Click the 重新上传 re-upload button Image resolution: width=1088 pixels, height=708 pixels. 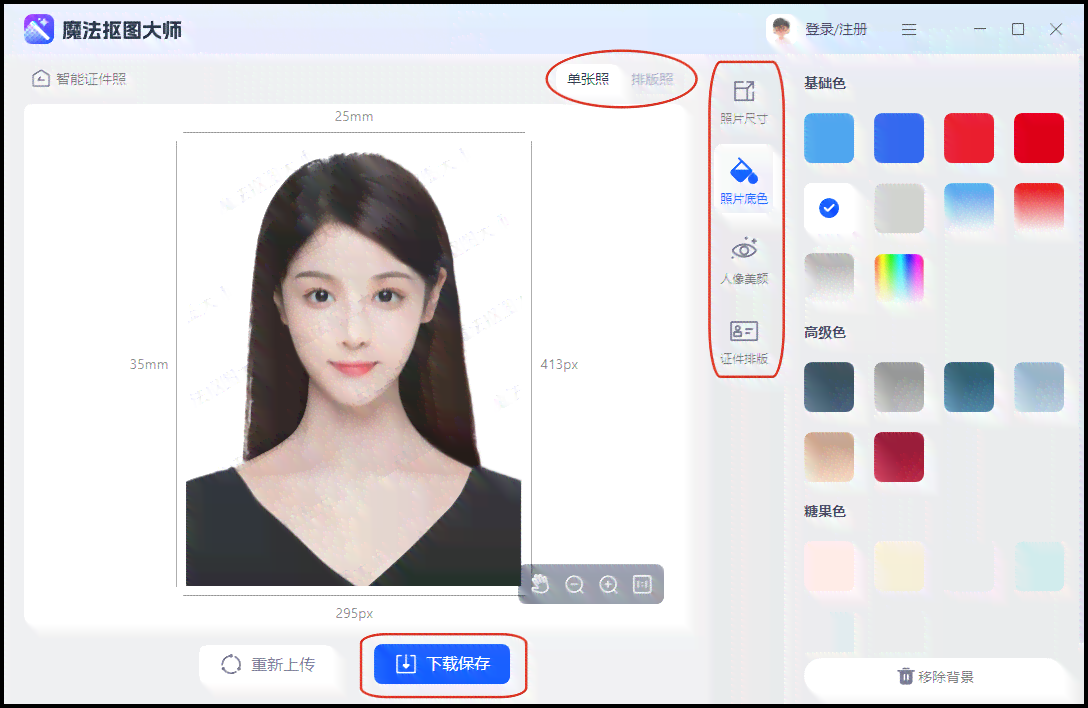click(269, 664)
